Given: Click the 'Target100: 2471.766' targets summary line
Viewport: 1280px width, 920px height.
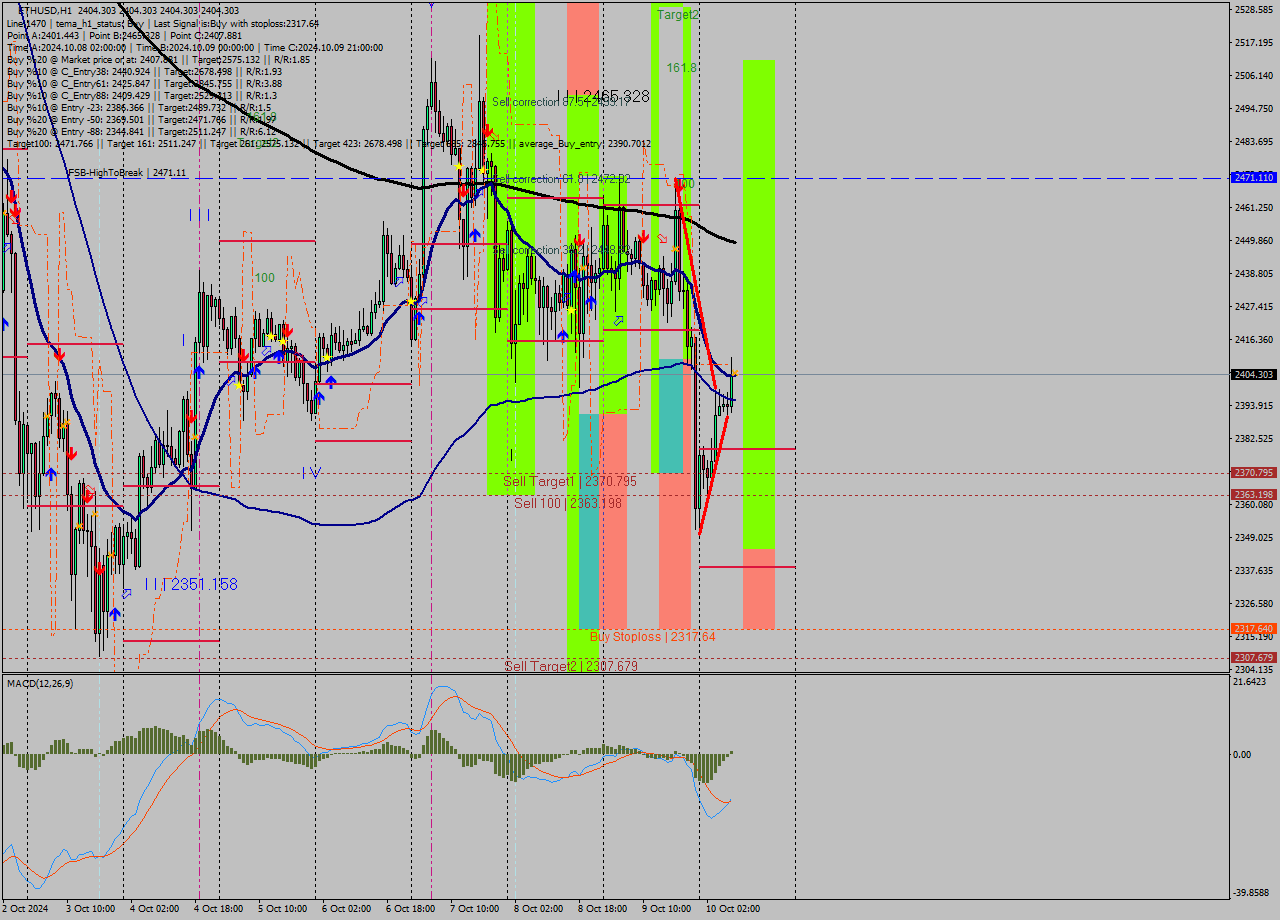Looking at the screenshot, I should [328, 144].
